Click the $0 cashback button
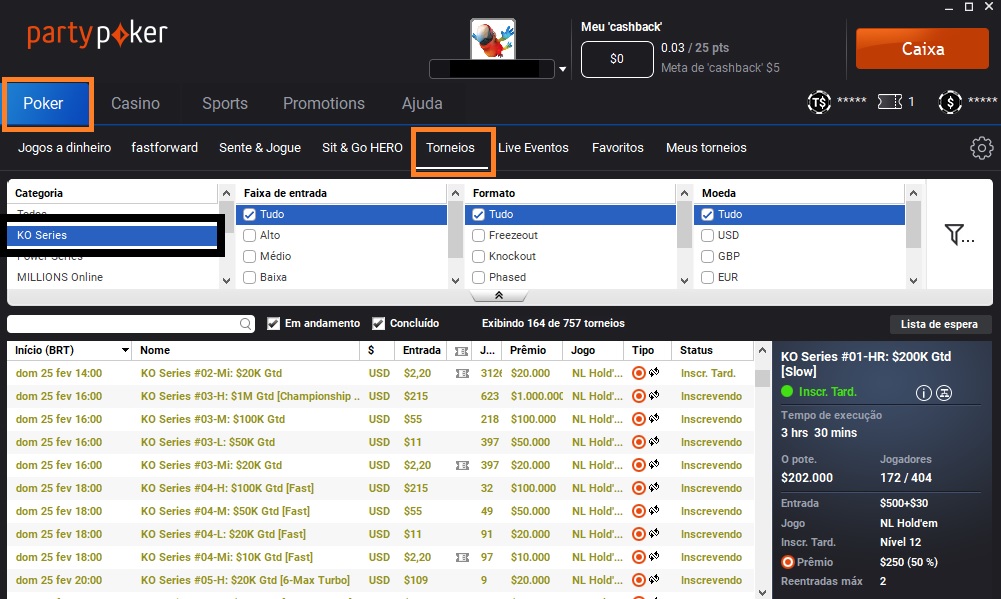This screenshot has width=1001, height=599. (617, 59)
